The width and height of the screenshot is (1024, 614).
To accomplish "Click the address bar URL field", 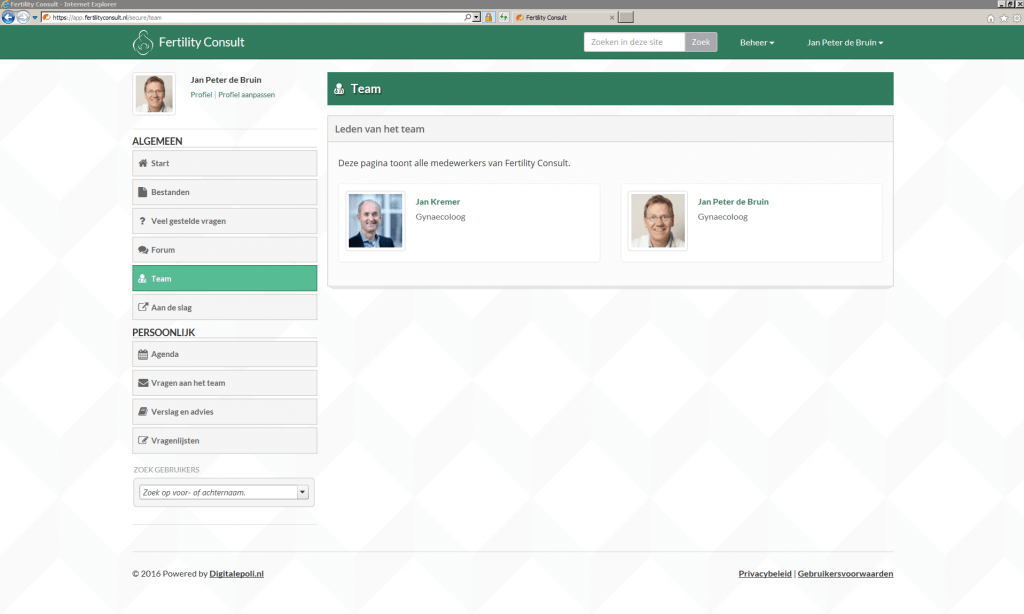I will pyautogui.click(x=255, y=18).
